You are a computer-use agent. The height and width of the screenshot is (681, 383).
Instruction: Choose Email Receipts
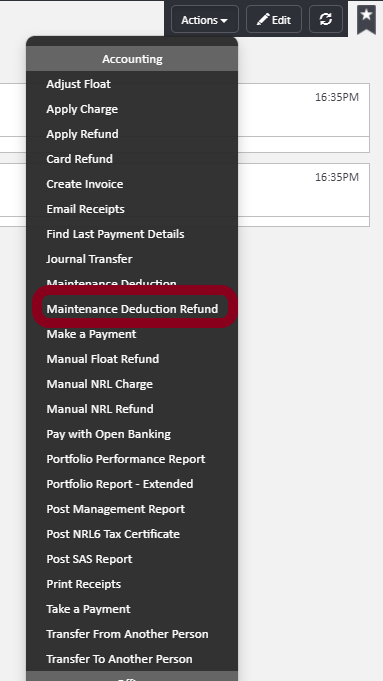pyautogui.click(x=86, y=209)
